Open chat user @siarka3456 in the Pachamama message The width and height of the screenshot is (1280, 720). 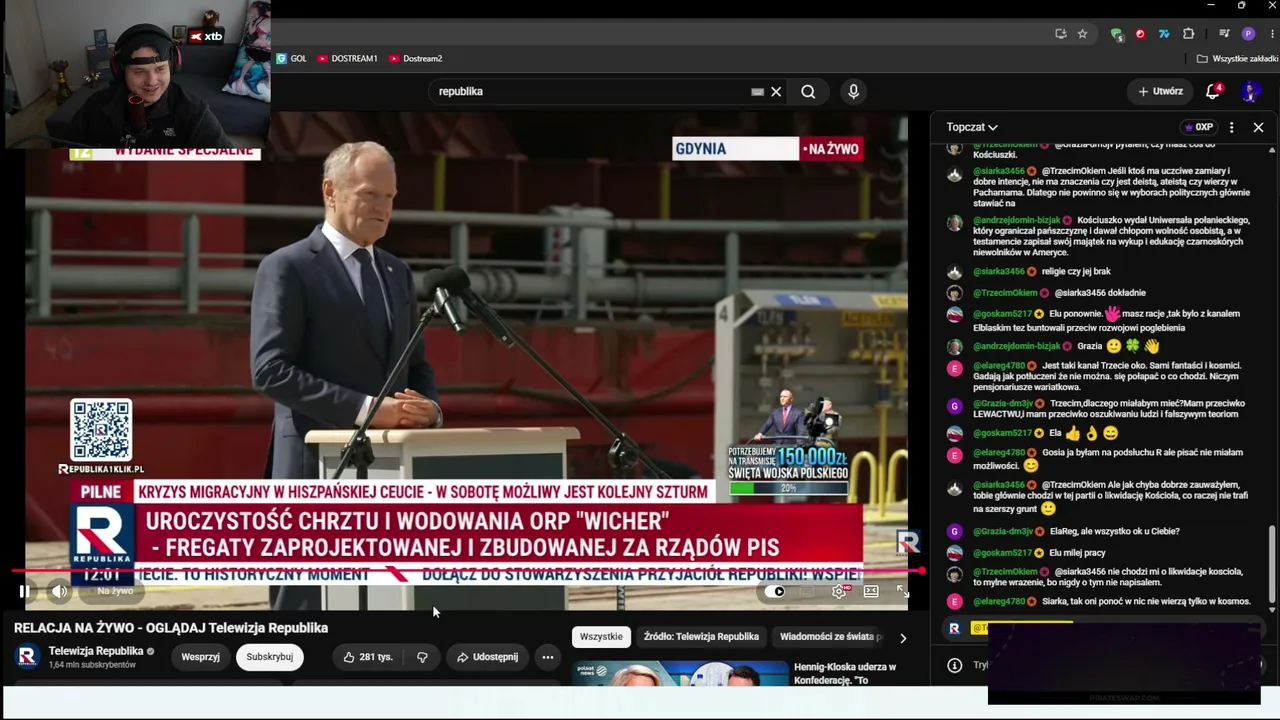tap(999, 171)
